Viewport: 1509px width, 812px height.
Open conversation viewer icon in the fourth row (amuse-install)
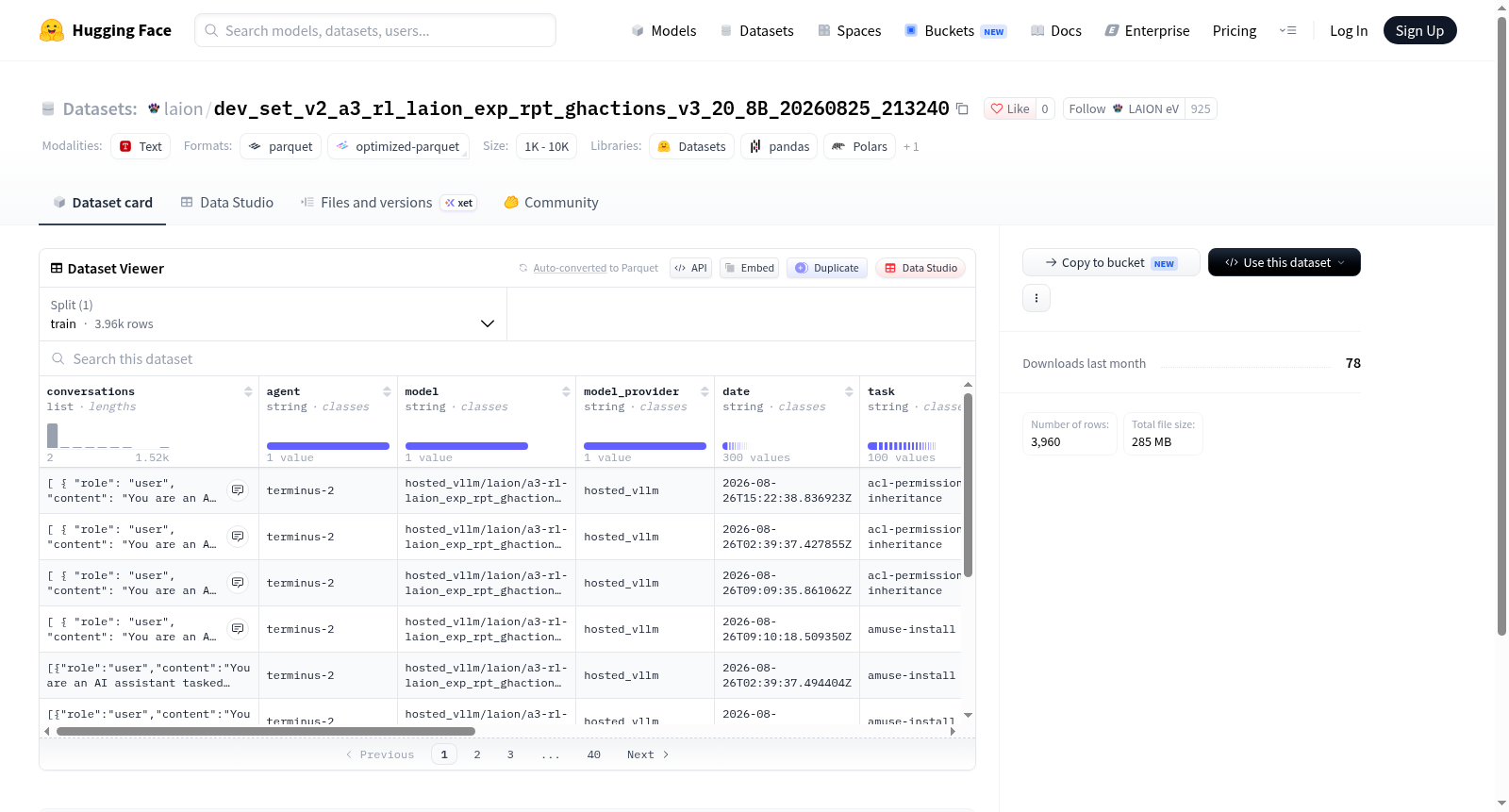tap(238, 629)
